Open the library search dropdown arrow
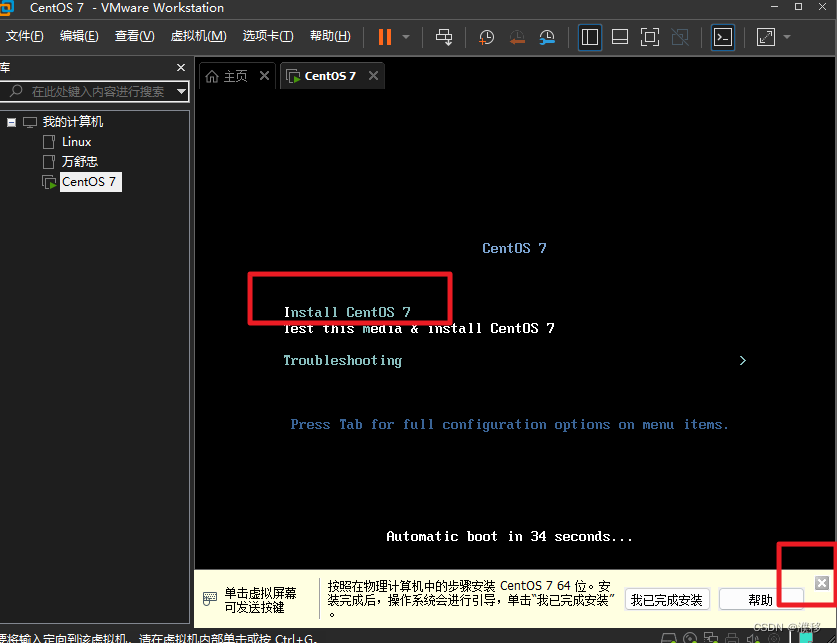837x643 pixels. pyautogui.click(x=181, y=91)
